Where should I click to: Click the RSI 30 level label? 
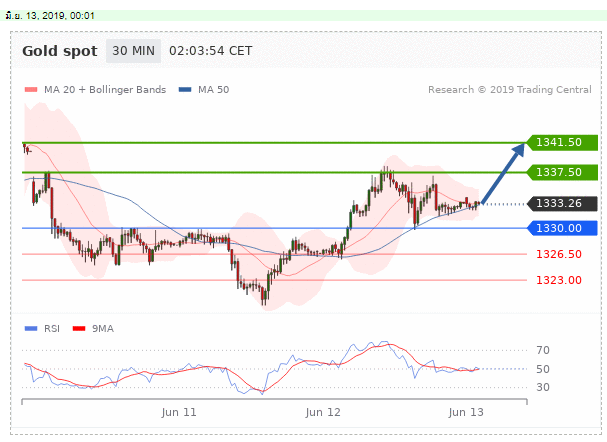(x=543, y=387)
